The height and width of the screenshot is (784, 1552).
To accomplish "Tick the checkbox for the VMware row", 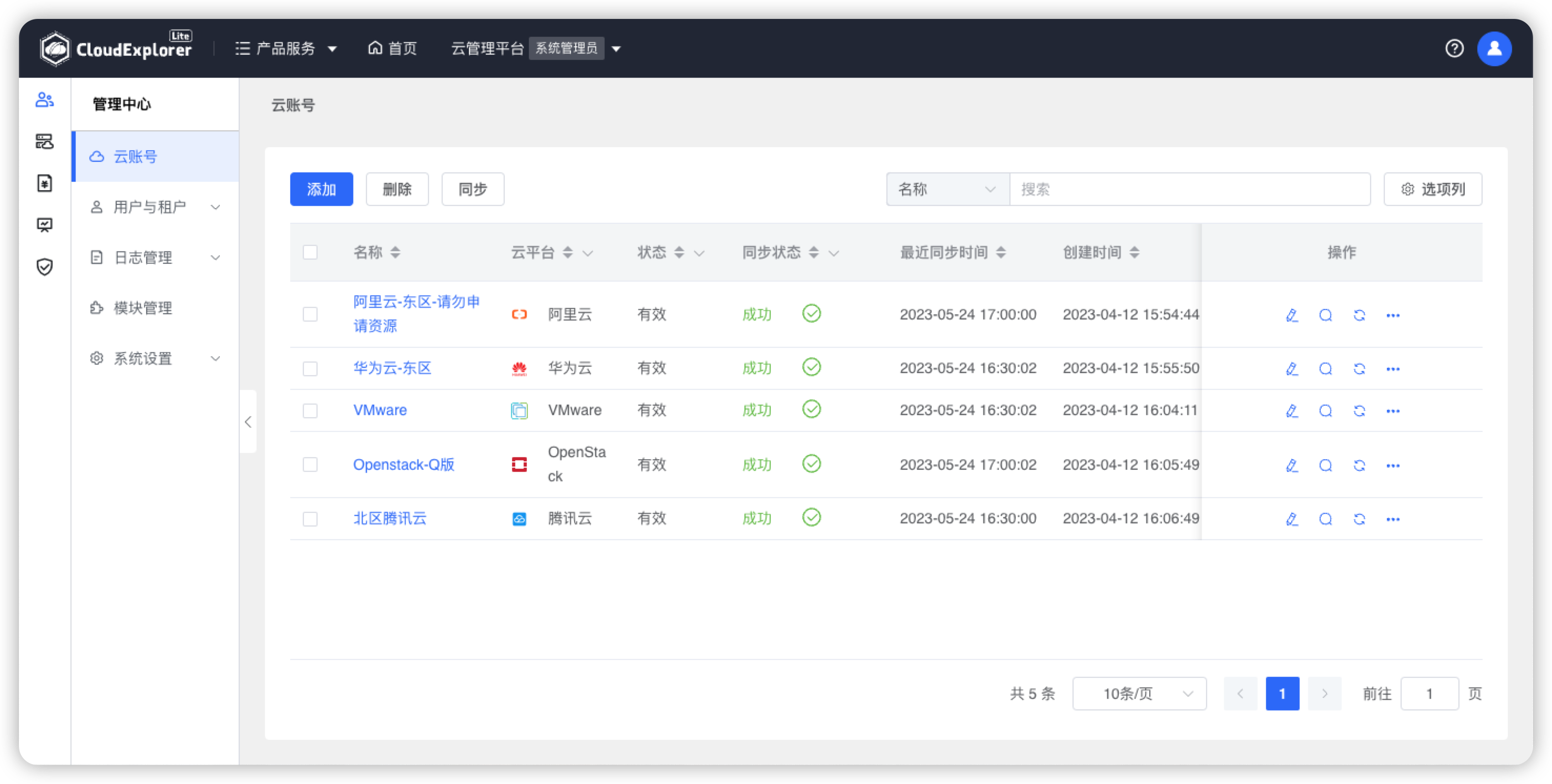I will click(x=310, y=410).
